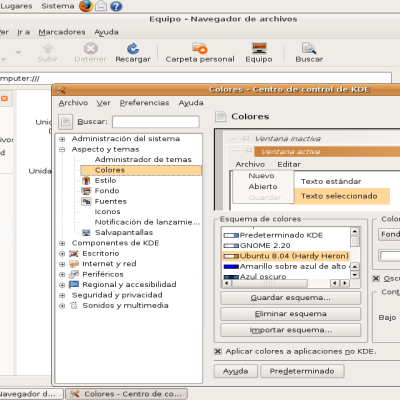
Task: Click scheme list scroll up arrow
Action: pyautogui.click(x=355, y=231)
